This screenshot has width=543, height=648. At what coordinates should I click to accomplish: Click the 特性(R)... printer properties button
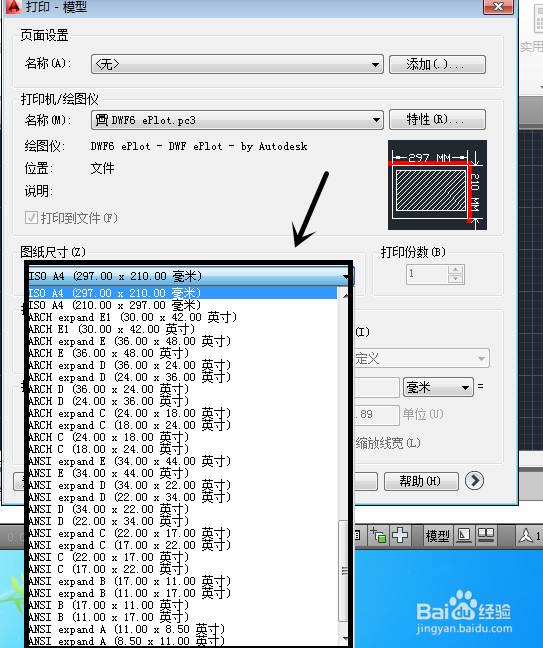click(437, 119)
